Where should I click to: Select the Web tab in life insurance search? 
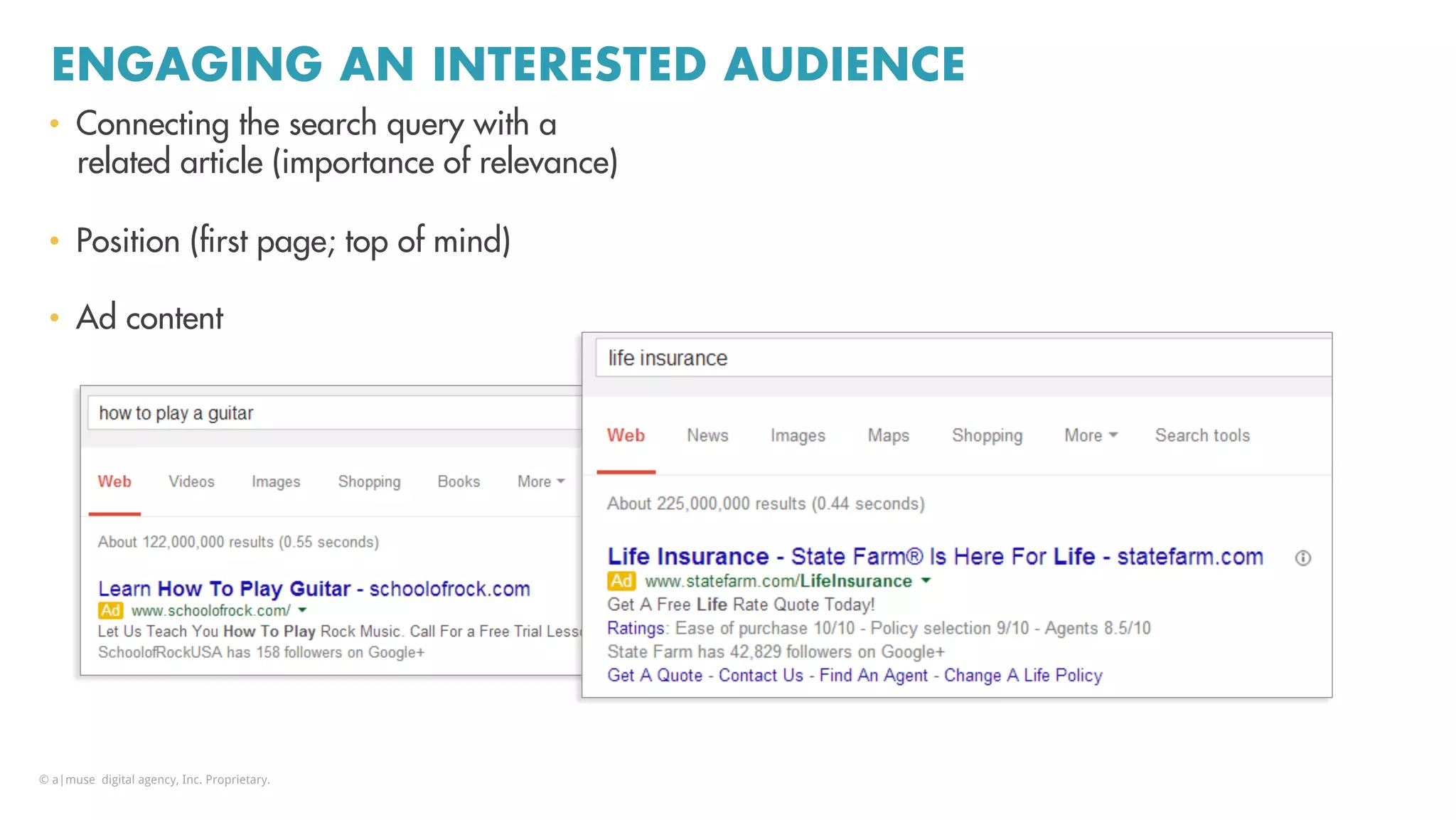pos(626,435)
